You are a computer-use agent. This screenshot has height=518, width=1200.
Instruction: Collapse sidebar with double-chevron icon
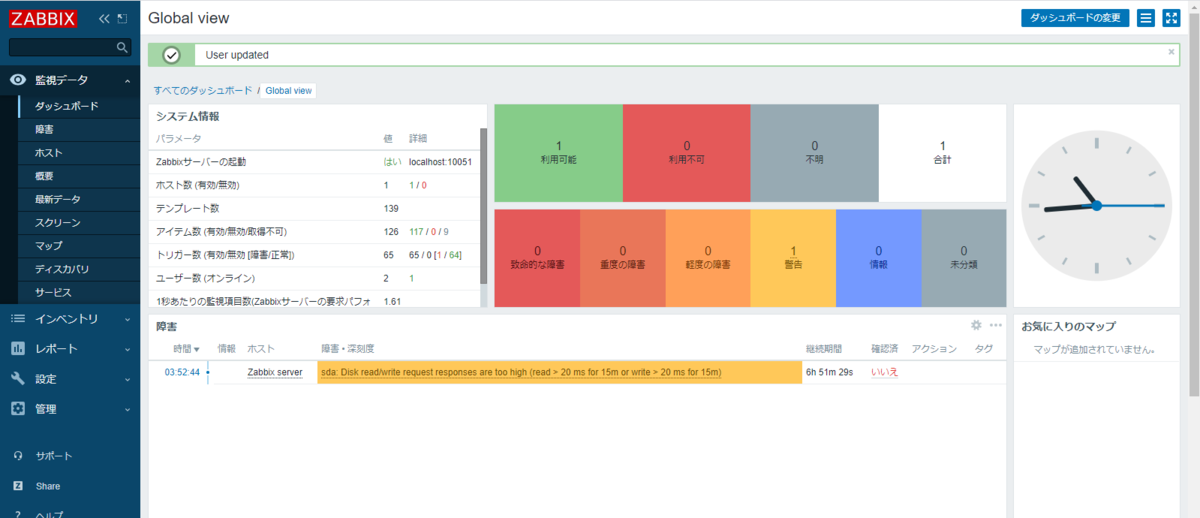(x=105, y=18)
